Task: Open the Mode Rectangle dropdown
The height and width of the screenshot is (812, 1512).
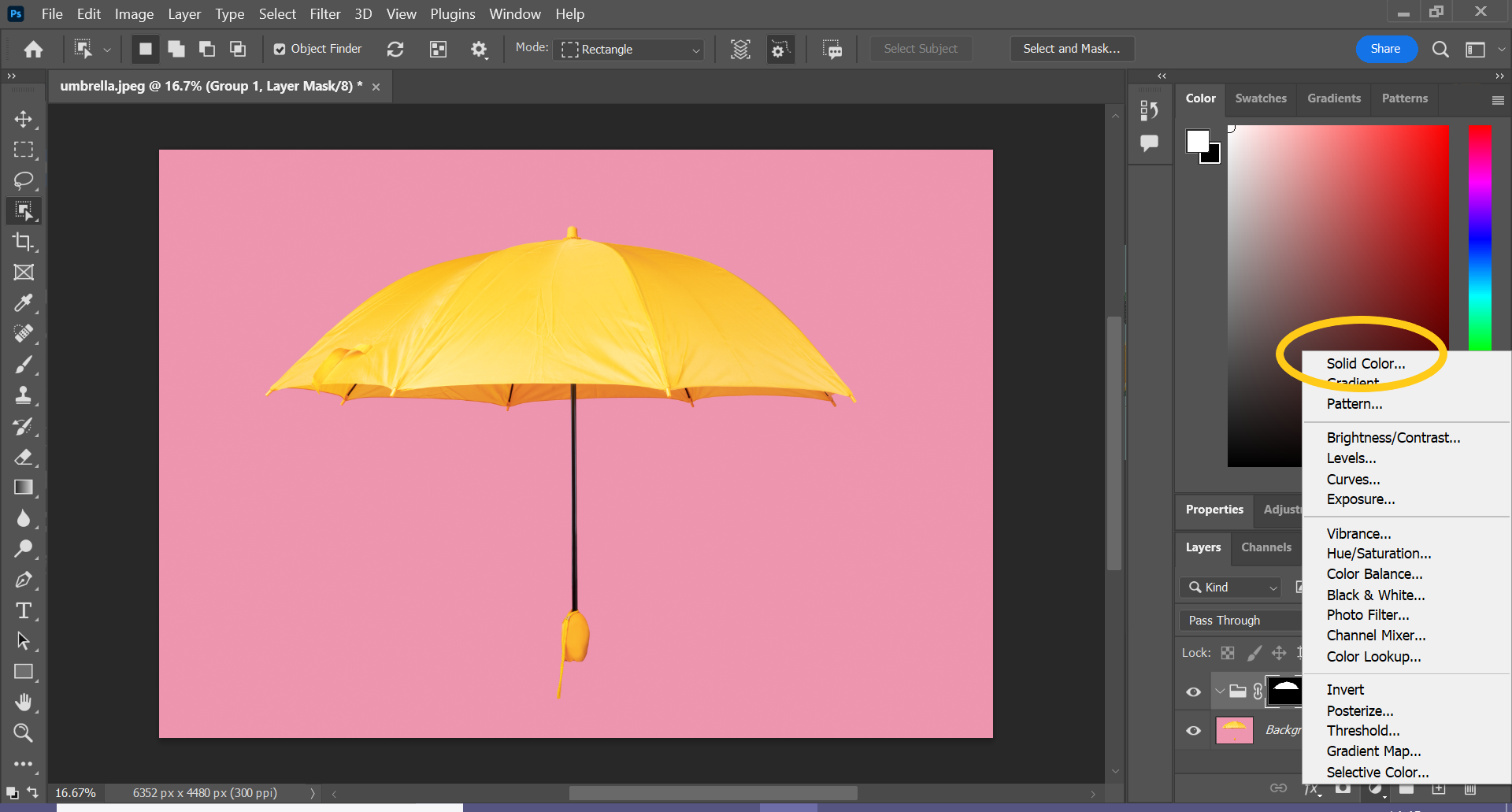Action: click(x=629, y=49)
